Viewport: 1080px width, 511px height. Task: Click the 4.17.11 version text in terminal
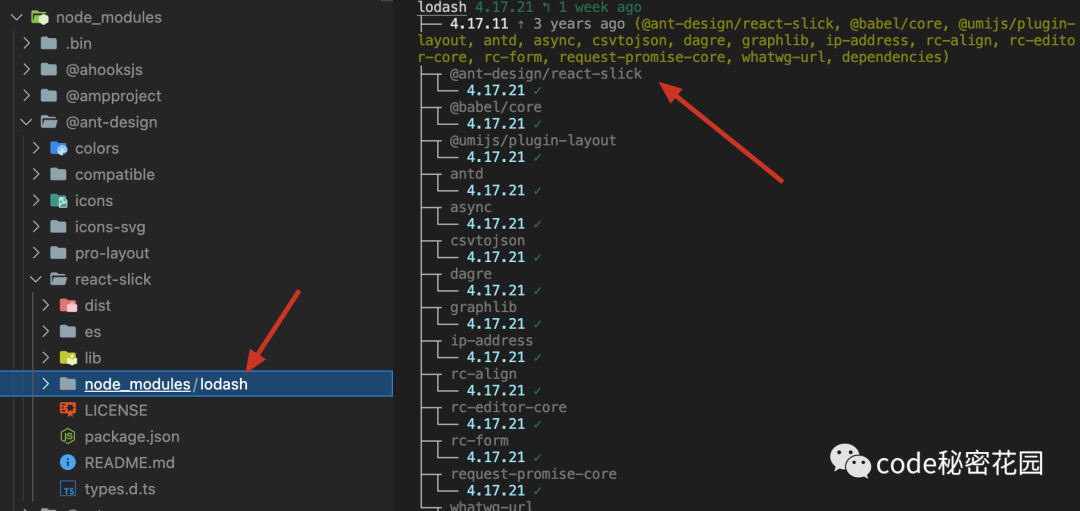pyautogui.click(x=479, y=24)
